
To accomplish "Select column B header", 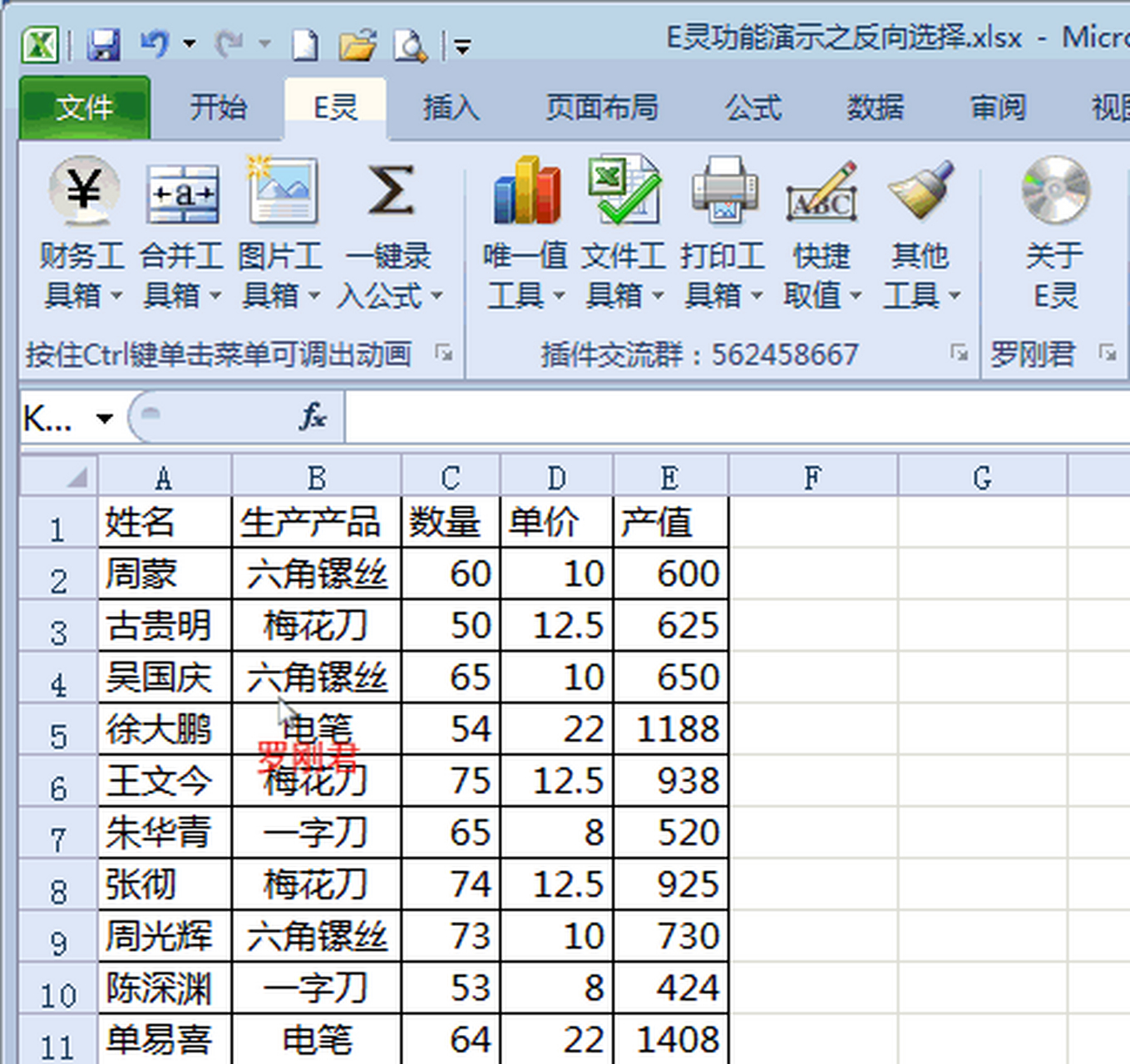I will pyautogui.click(x=317, y=478).
